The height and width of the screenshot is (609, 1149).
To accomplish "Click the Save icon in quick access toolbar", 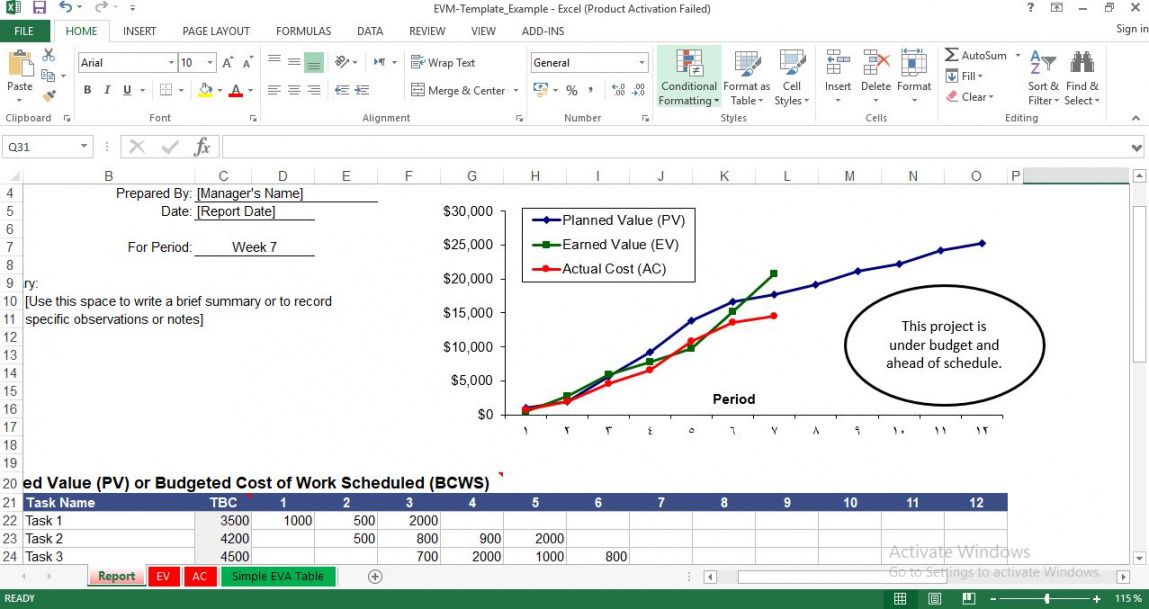I will point(39,8).
